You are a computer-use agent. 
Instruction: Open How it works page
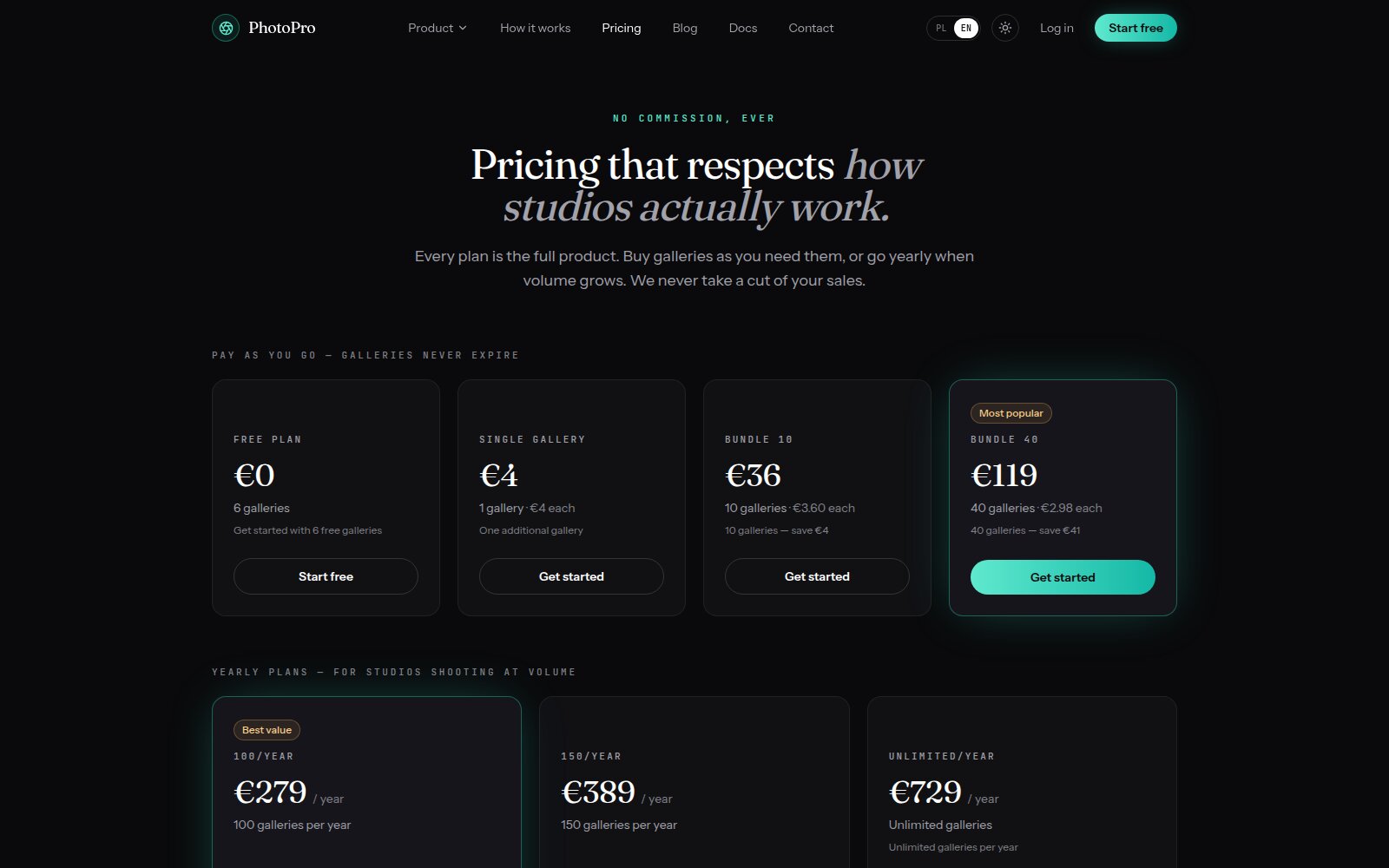[535, 28]
